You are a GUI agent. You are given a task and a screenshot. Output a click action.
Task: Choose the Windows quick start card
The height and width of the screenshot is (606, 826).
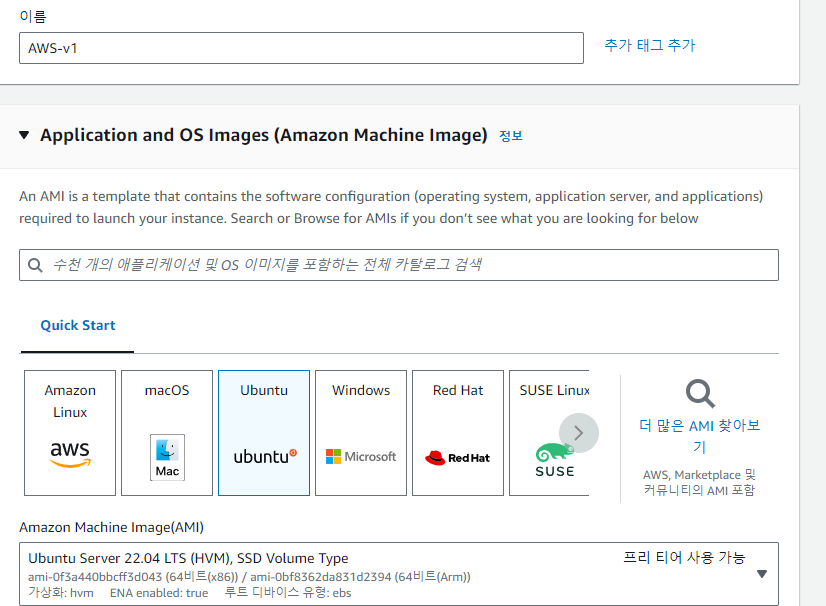pos(360,432)
